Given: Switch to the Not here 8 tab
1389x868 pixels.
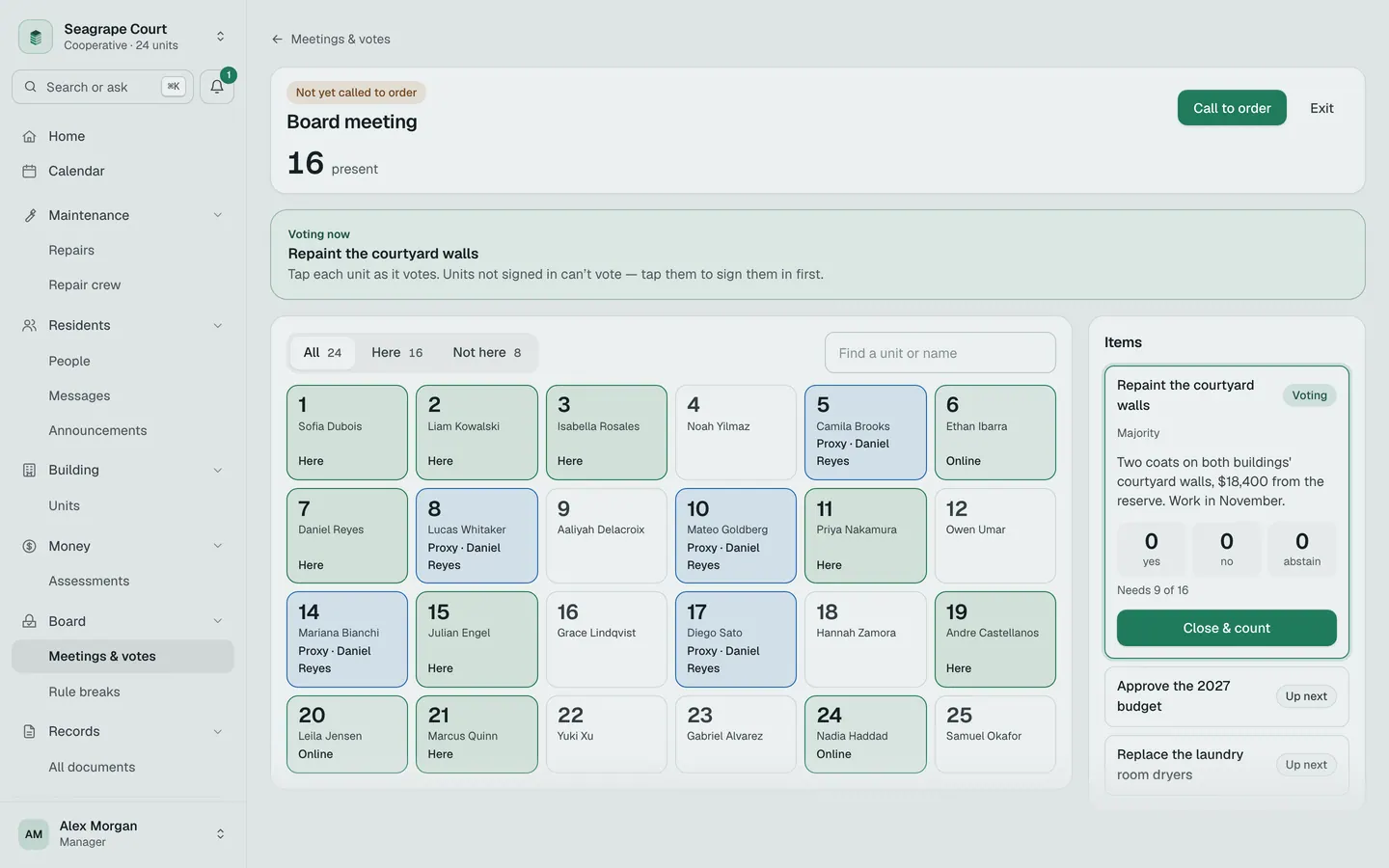Looking at the screenshot, I should [x=487, y=353].
